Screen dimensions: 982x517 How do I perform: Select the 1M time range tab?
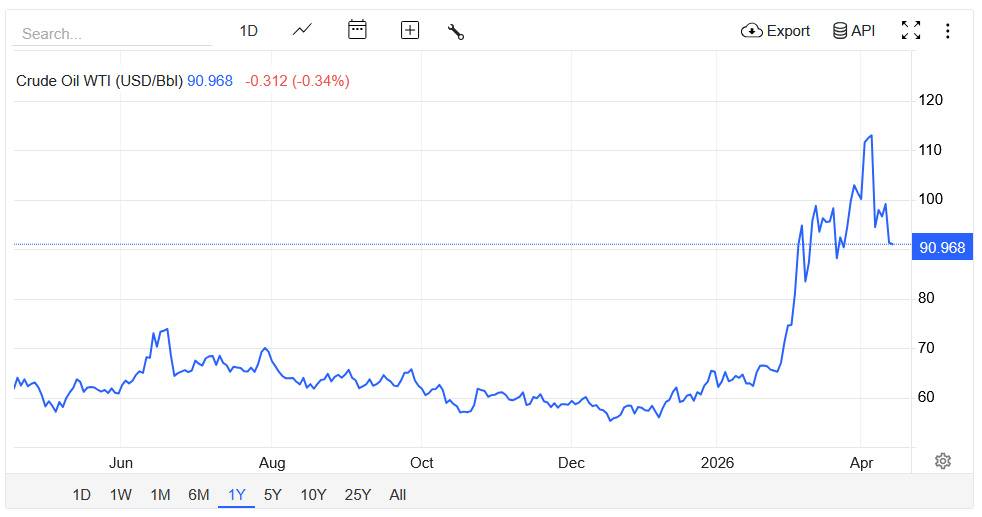[160, 495]
